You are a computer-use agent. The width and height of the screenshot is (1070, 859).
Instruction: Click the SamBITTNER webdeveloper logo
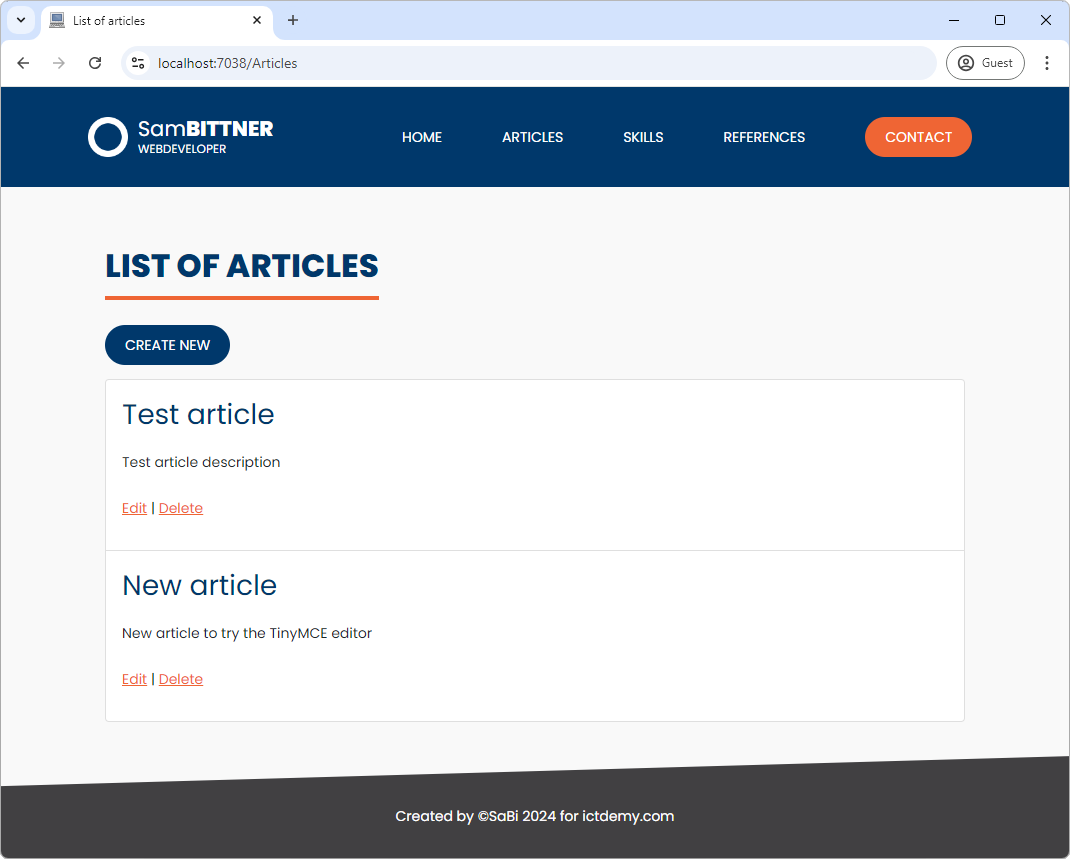[180, 136]
